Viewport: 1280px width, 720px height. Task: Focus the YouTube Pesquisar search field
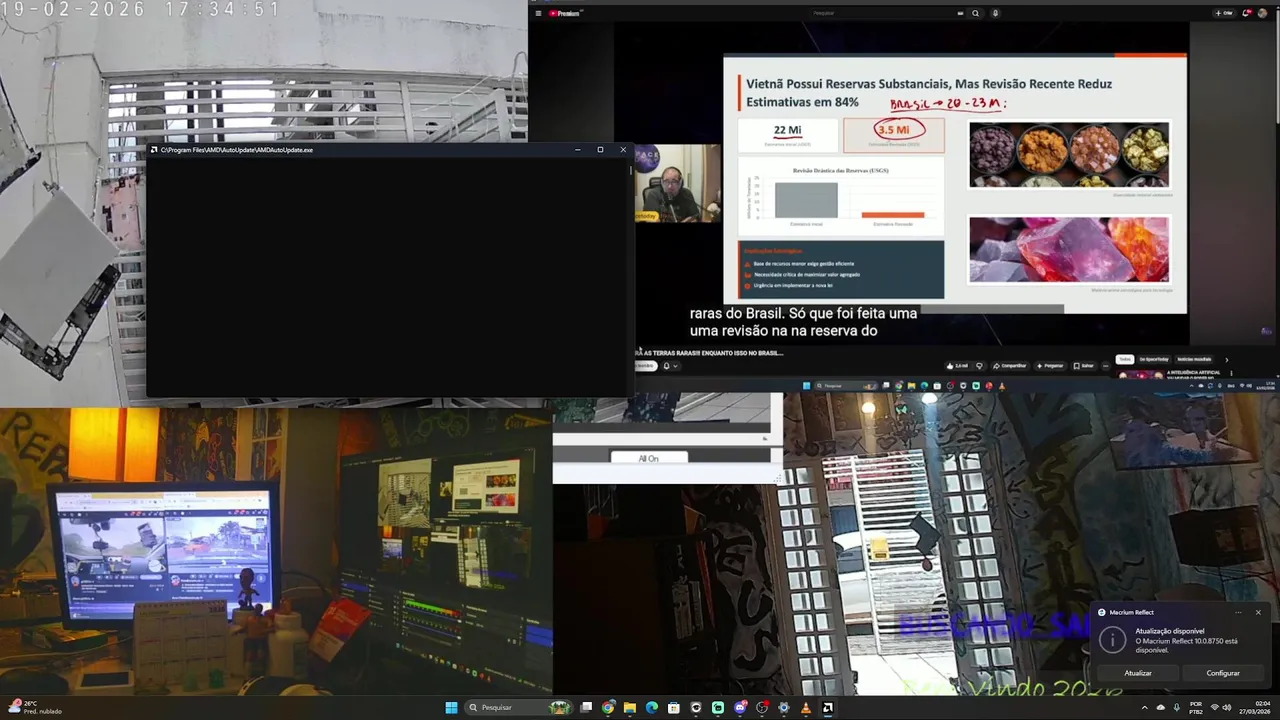tap(885, 13)
